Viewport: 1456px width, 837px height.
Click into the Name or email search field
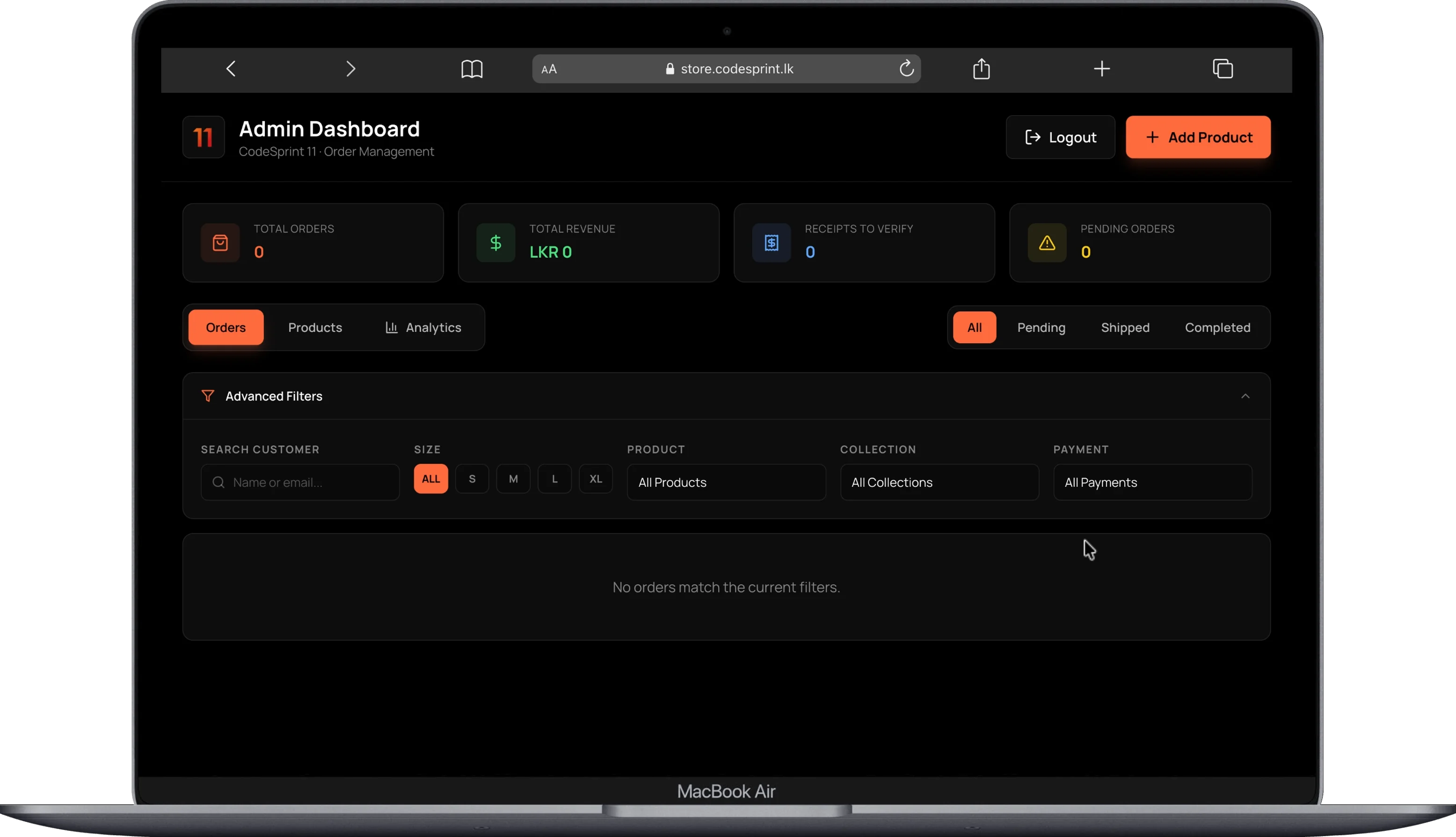coord(300,482)
